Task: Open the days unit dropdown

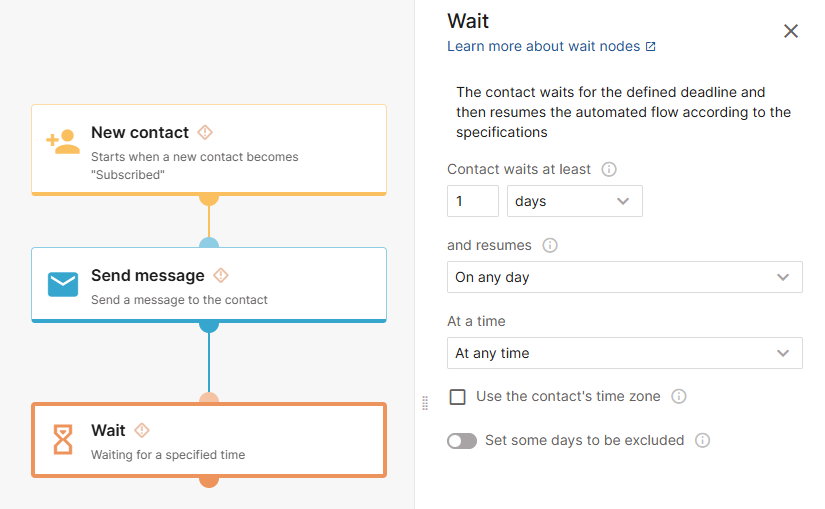Action: (574, 201)
